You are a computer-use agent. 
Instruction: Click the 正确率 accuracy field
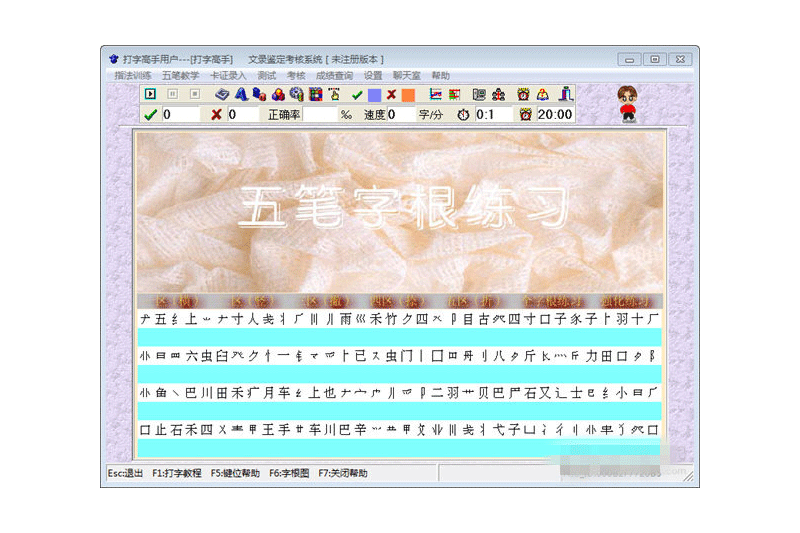pos(320,115)
